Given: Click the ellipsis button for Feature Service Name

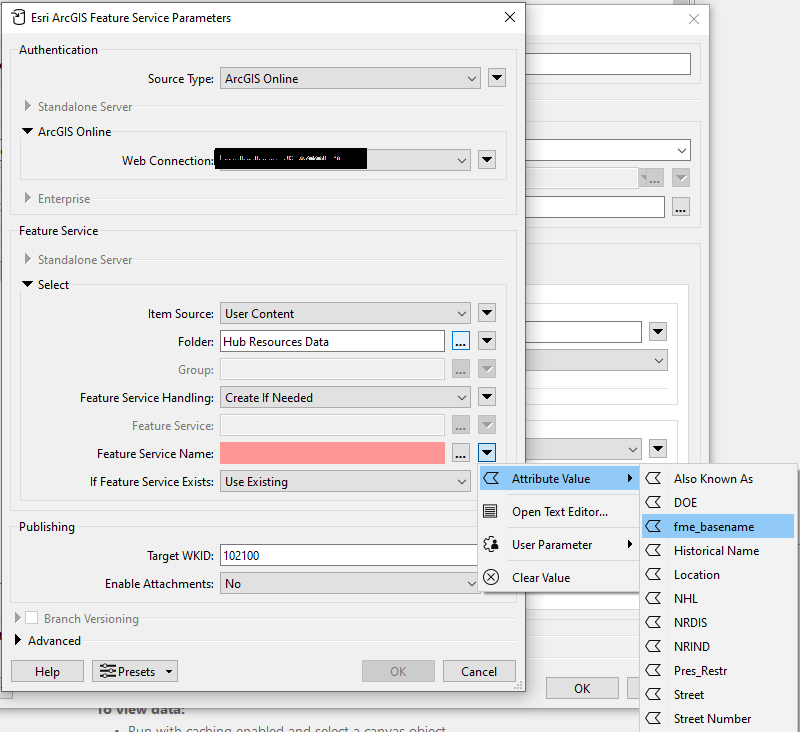Looking at the screenshot, I should (461, 453).
